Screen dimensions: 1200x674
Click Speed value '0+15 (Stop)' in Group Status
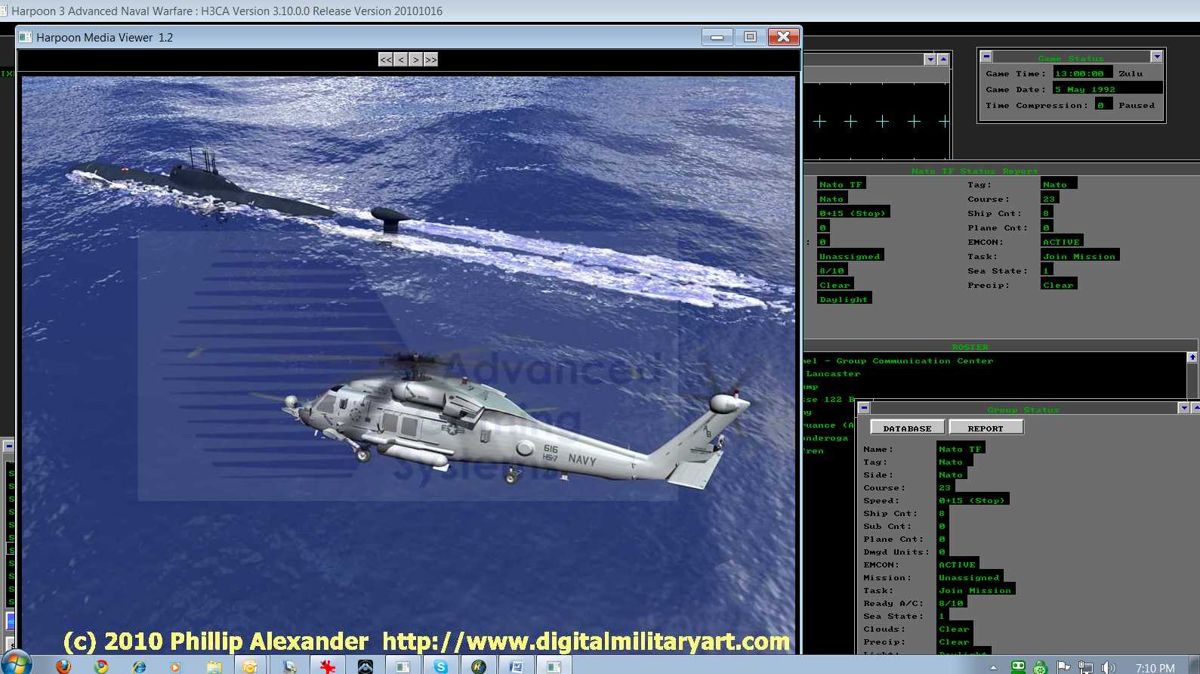(x=973, y=500)
